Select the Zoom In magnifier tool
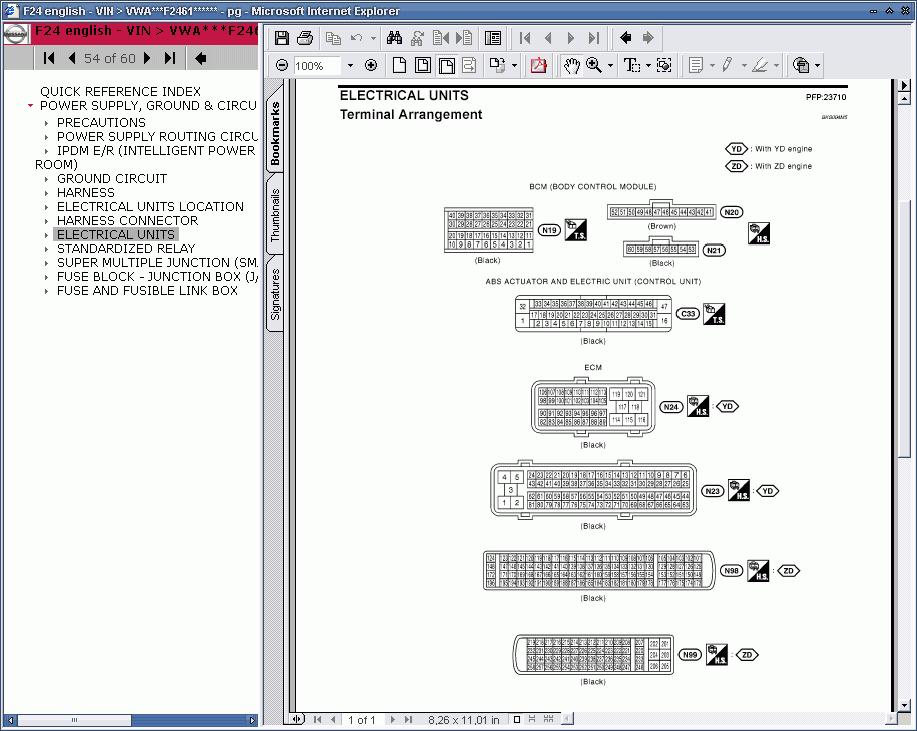 tap(594, 65)
